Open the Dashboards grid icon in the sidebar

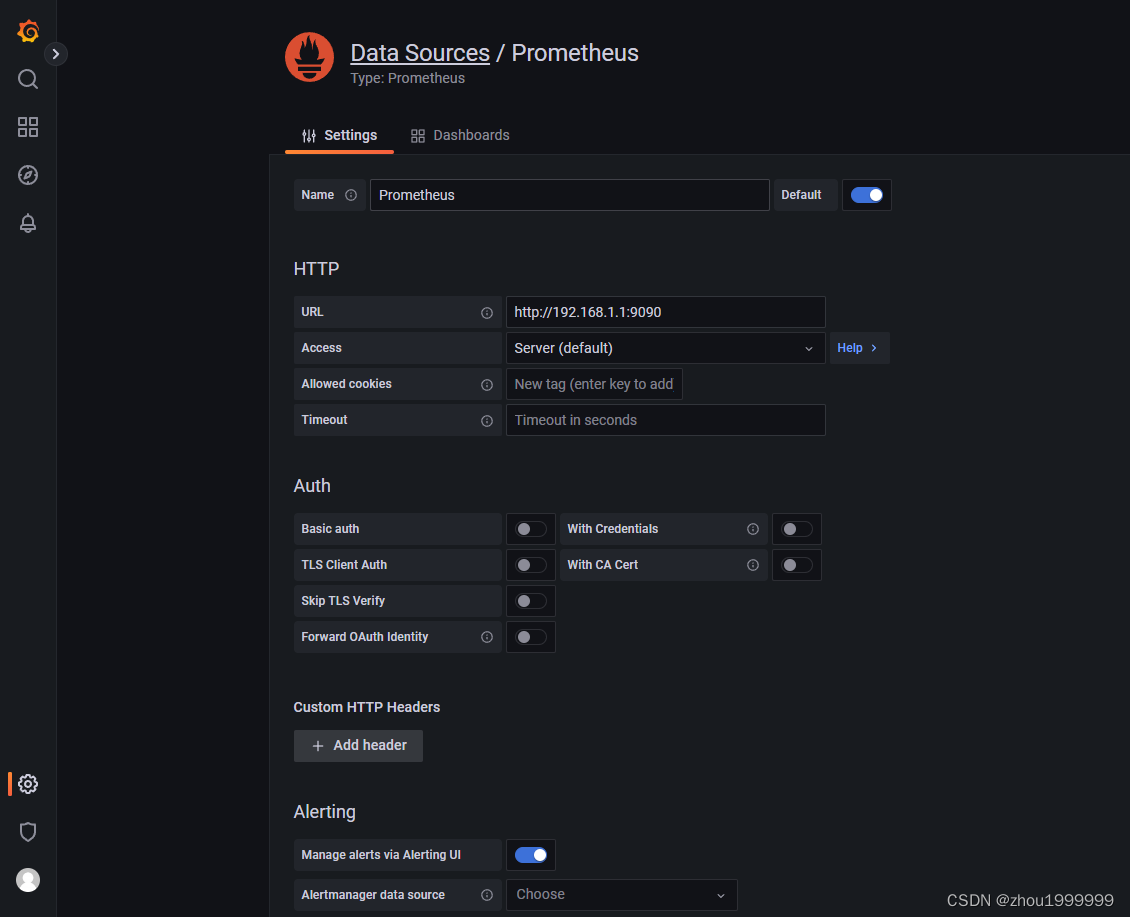(x=28, y=127)
